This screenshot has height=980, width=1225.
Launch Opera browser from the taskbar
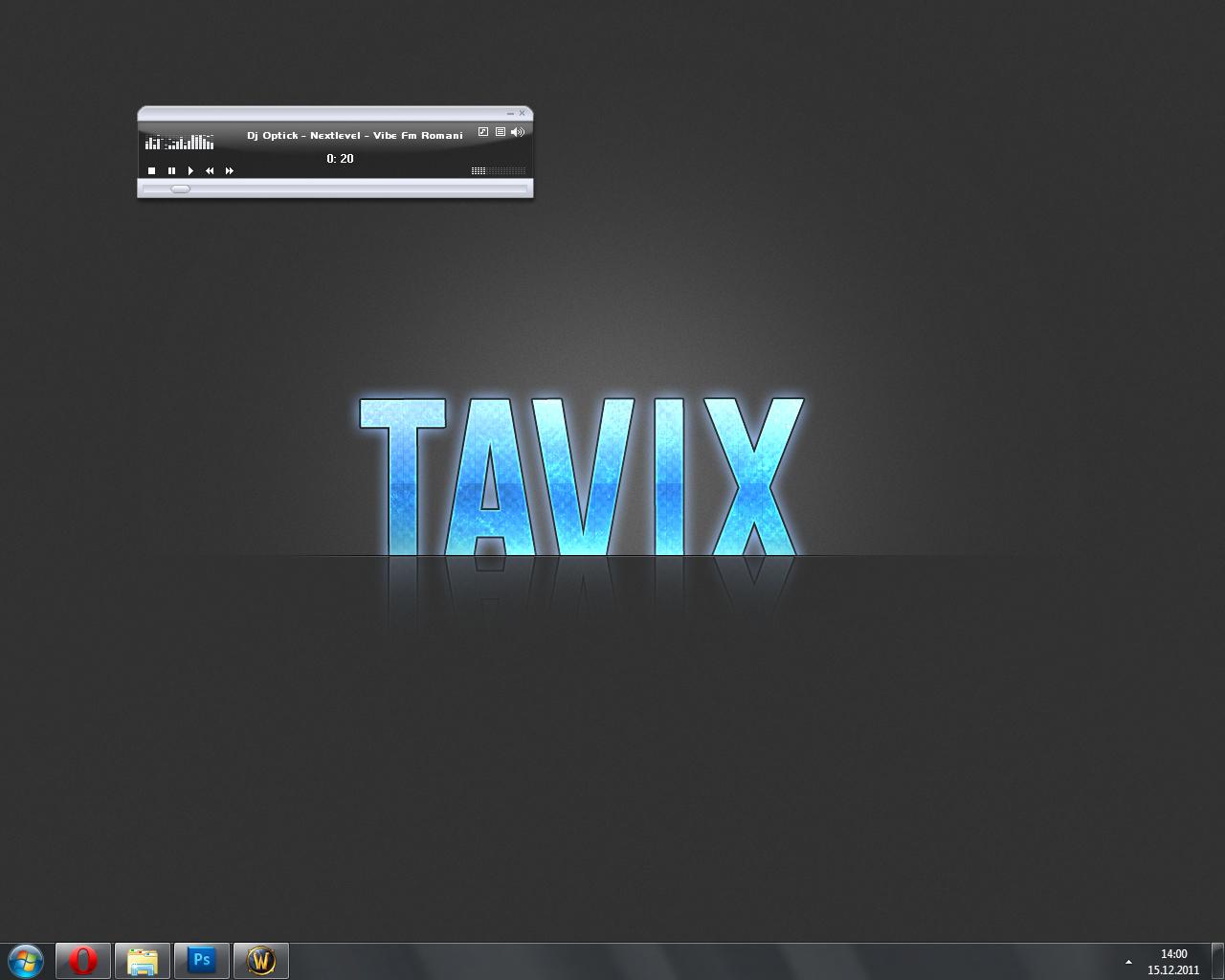(x=83, y=960)
